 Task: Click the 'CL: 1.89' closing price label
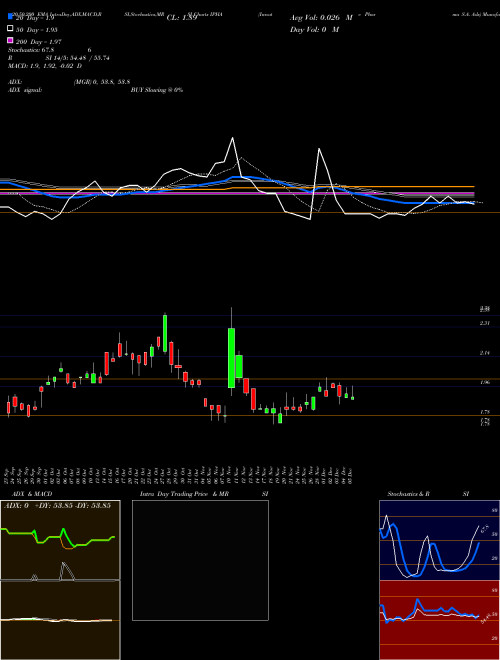point(182,18)
